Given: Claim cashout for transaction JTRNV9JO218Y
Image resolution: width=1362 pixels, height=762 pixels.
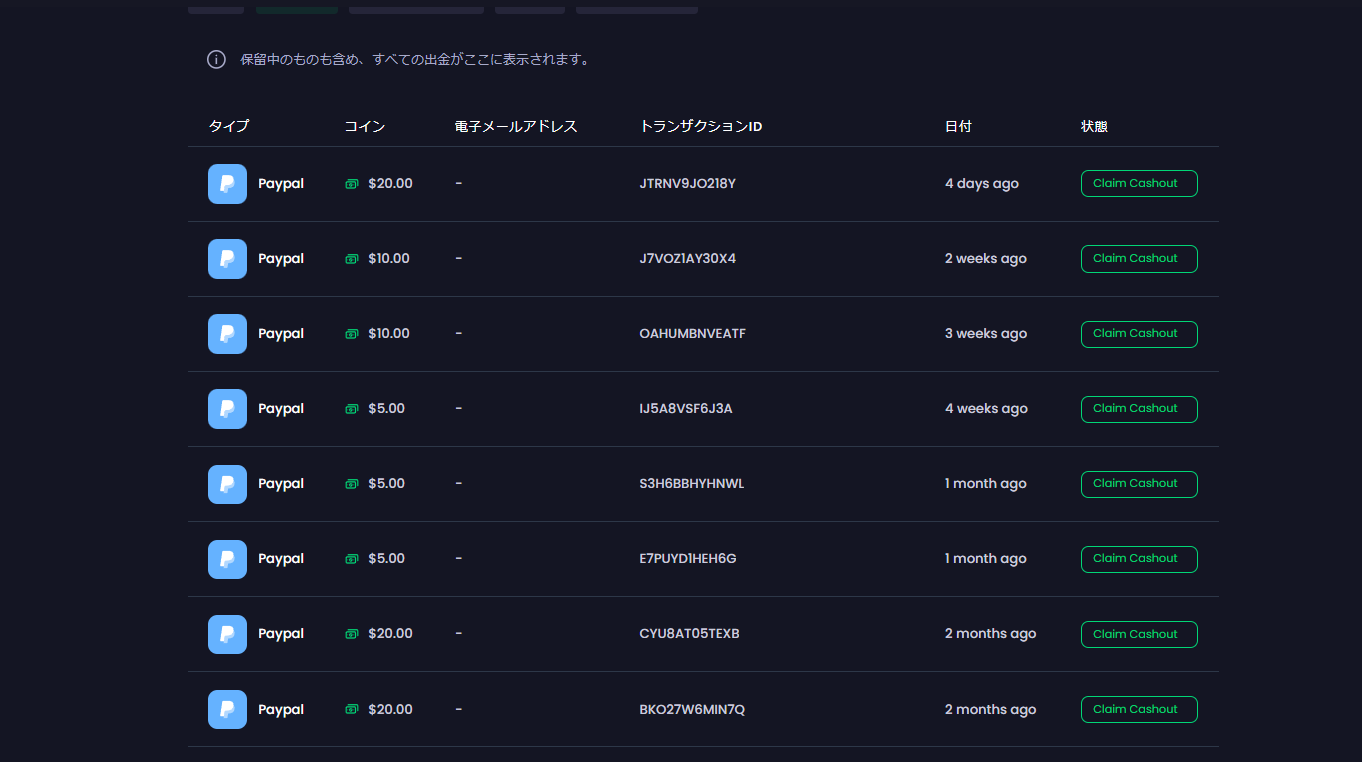Looking at the screenshot, I should (1139, 184).
